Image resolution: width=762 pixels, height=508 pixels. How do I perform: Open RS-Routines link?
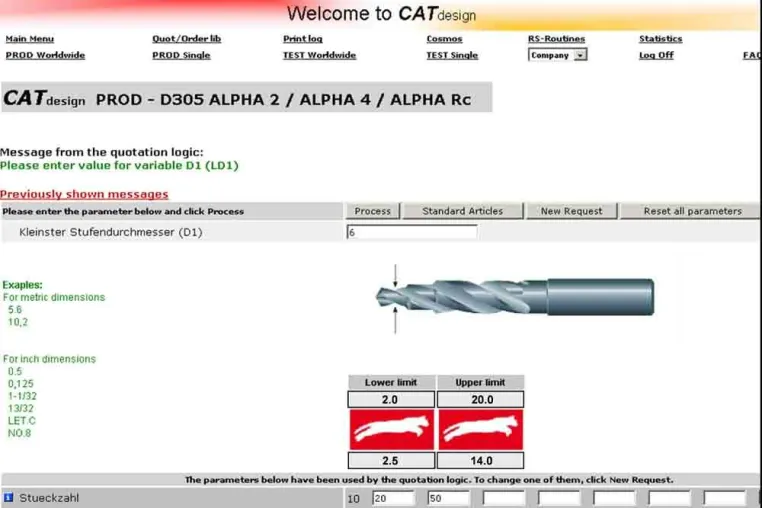click(x=556, y=39)
